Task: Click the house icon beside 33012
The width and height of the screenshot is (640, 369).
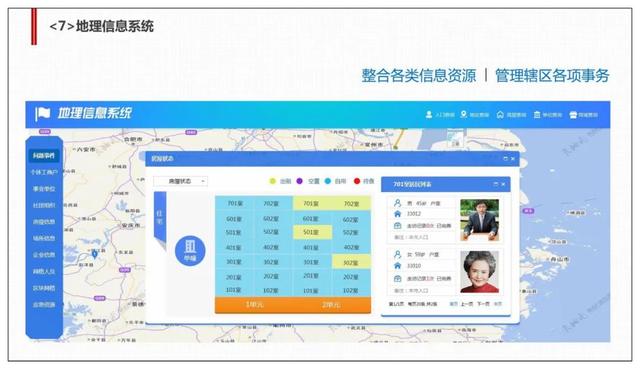Action: point(398,214)
